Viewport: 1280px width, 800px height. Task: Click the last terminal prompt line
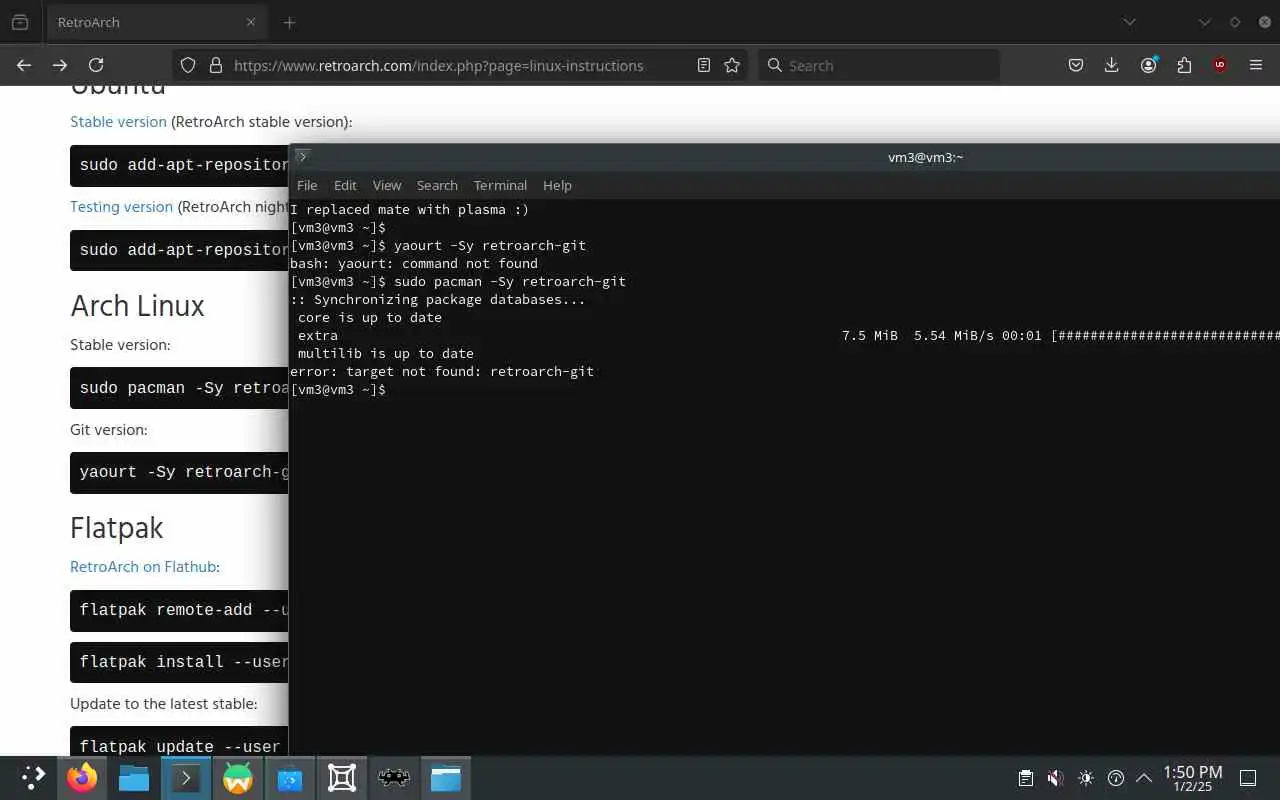(338, 389)
